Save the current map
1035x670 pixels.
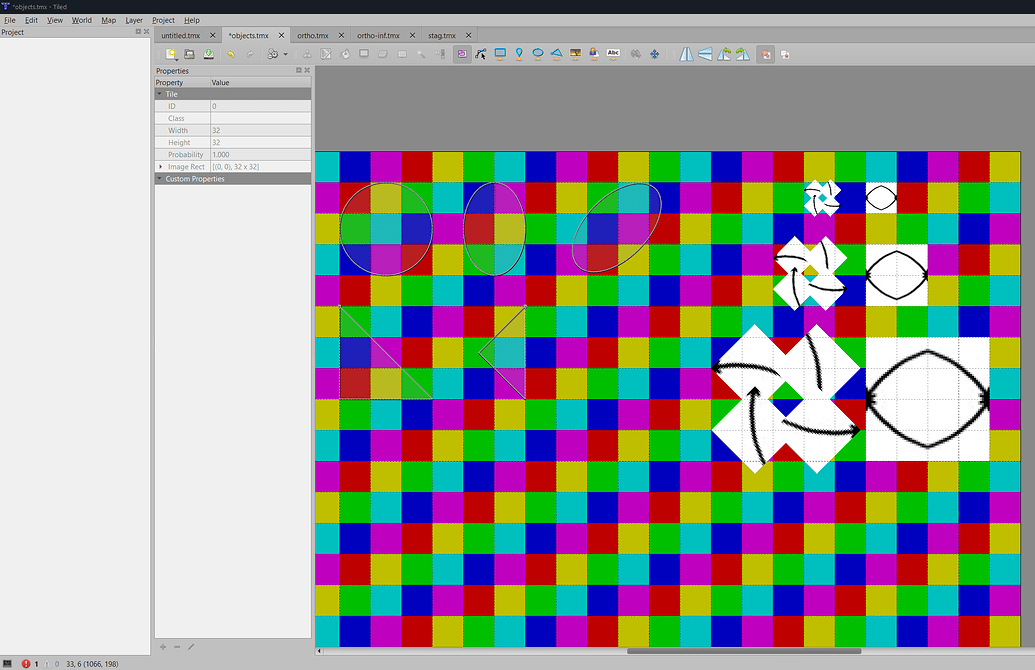pos(207,54)
